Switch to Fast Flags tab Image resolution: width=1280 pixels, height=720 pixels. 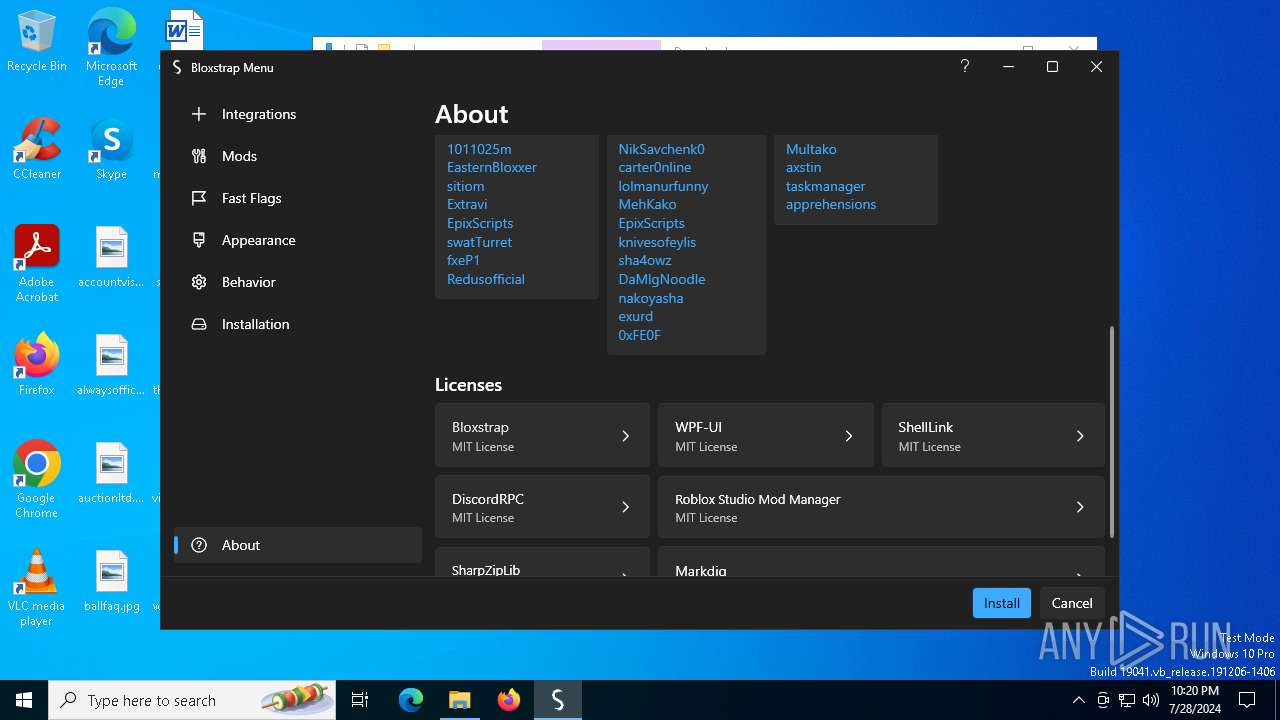[297, 198]
